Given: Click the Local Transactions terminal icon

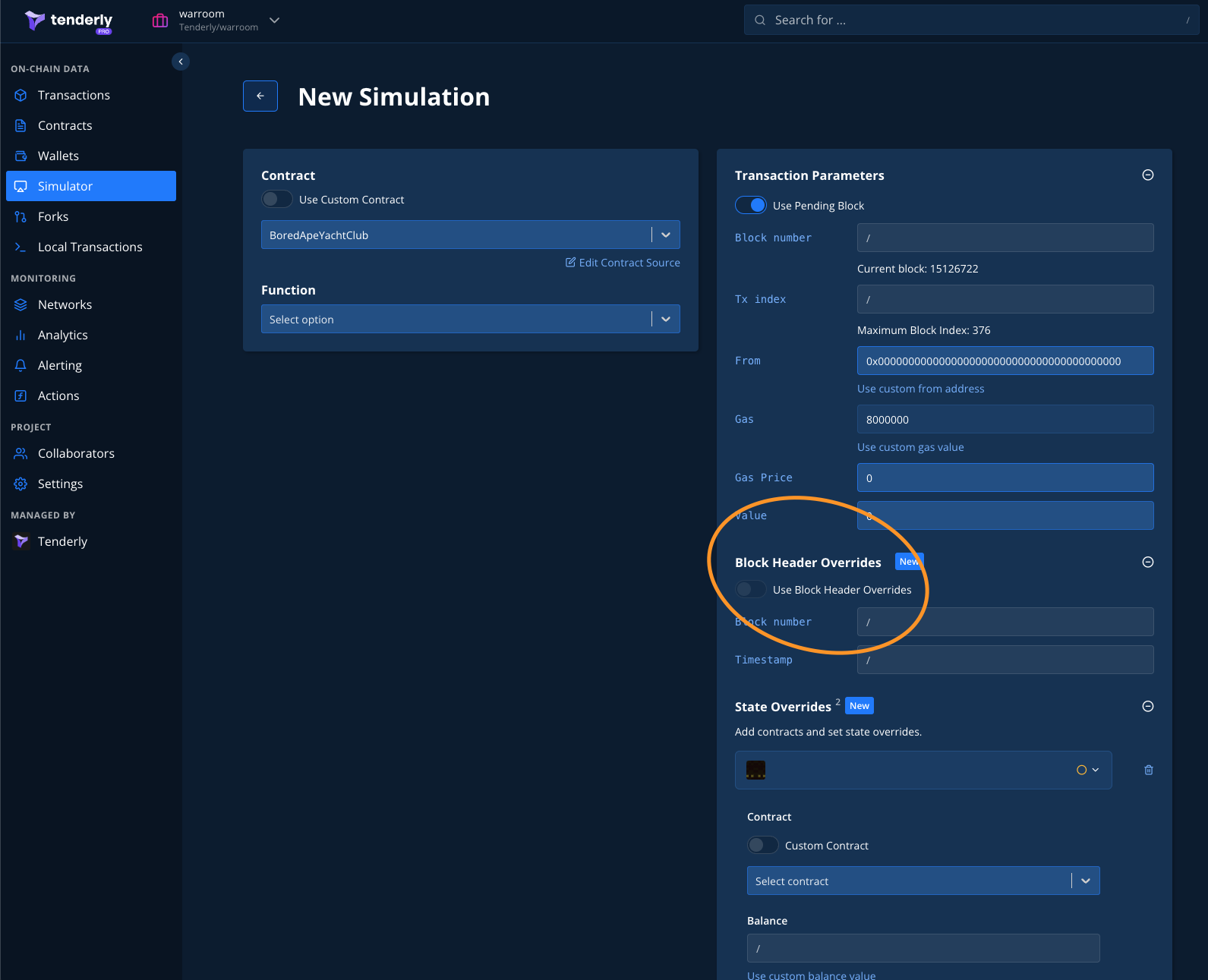Looking at the screenshot, I should [21, 247].
